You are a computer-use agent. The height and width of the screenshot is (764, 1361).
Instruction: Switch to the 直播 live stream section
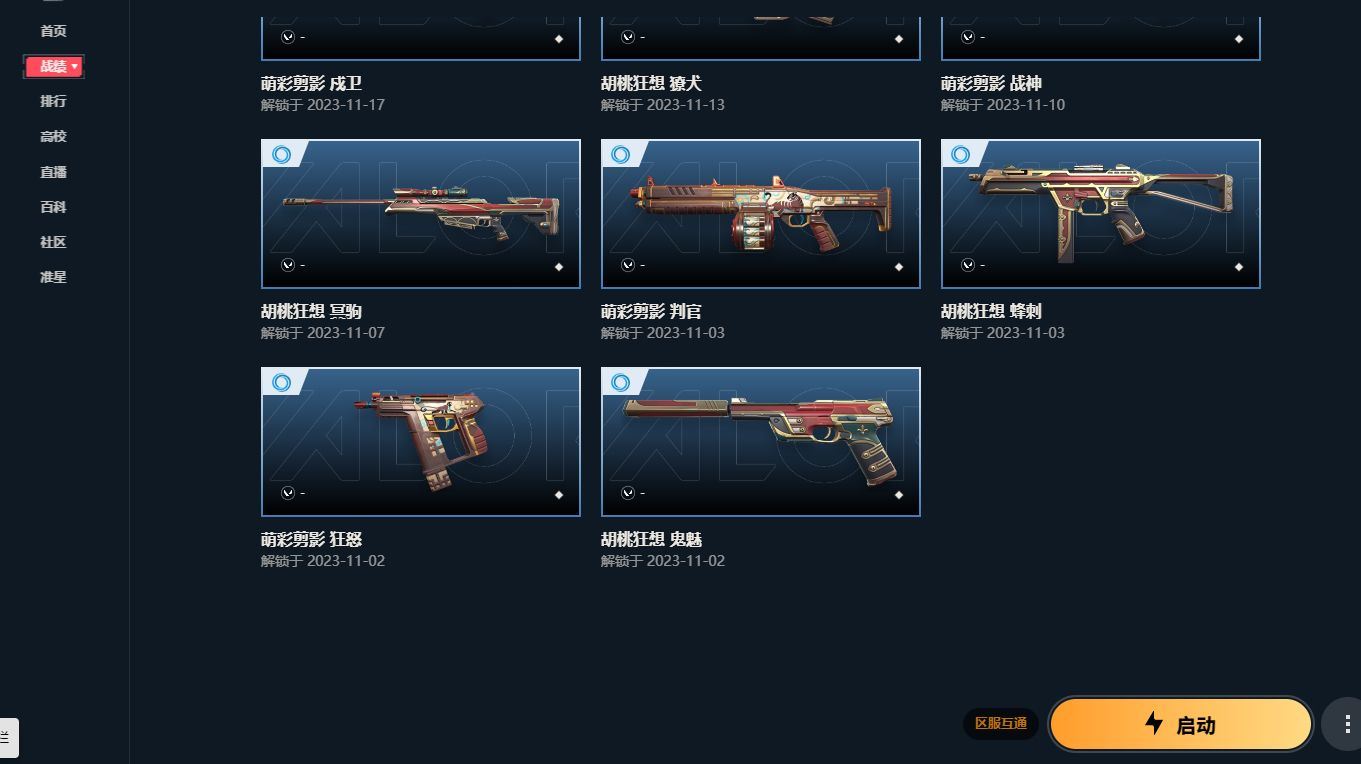tap(53, 172)
